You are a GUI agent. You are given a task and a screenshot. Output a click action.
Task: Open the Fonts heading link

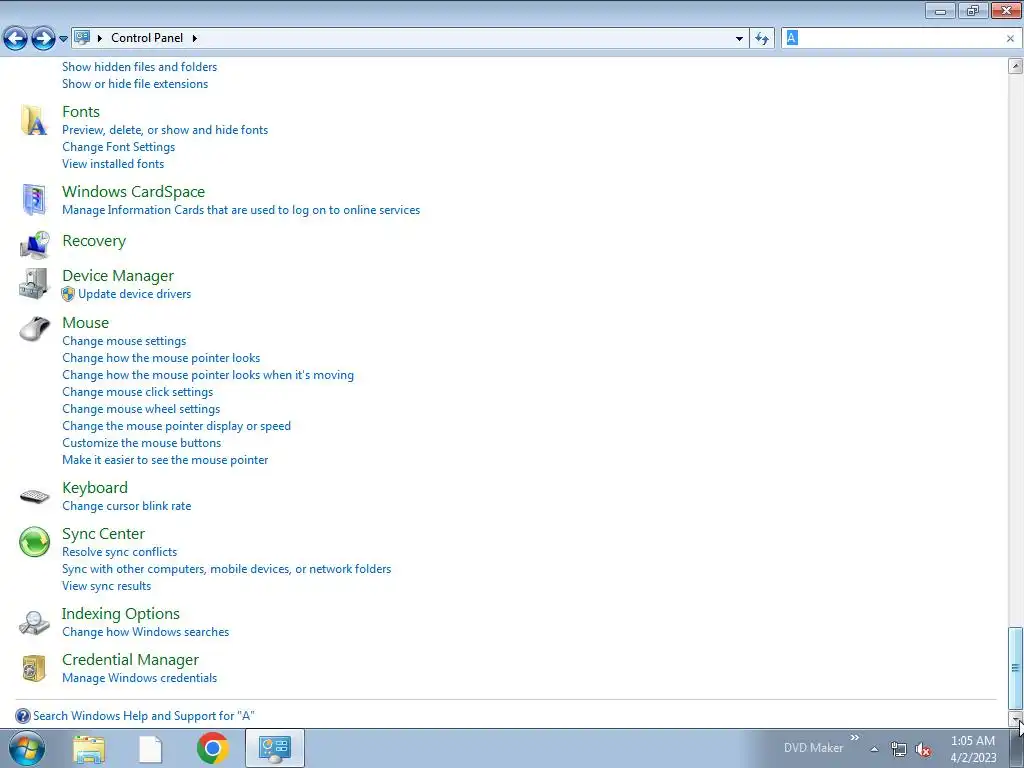coord(81,112)
